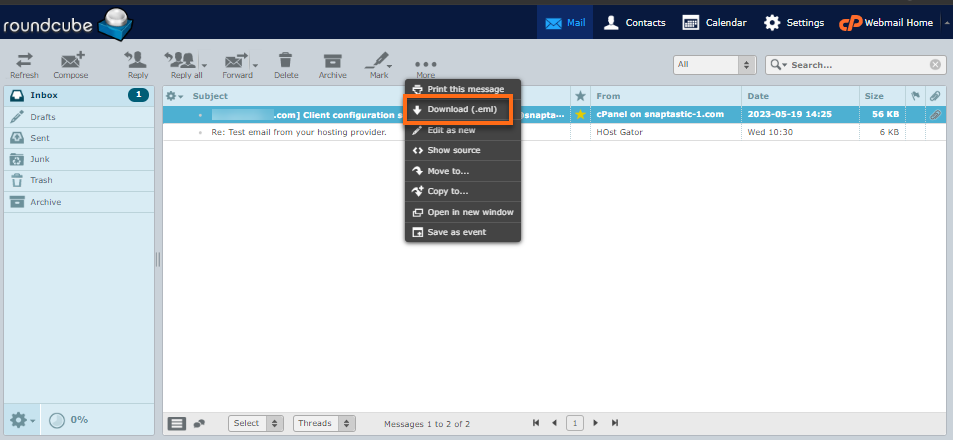Delete the selected message
The width and height of the screenshot is (953, 440).
tap(286, 65)
